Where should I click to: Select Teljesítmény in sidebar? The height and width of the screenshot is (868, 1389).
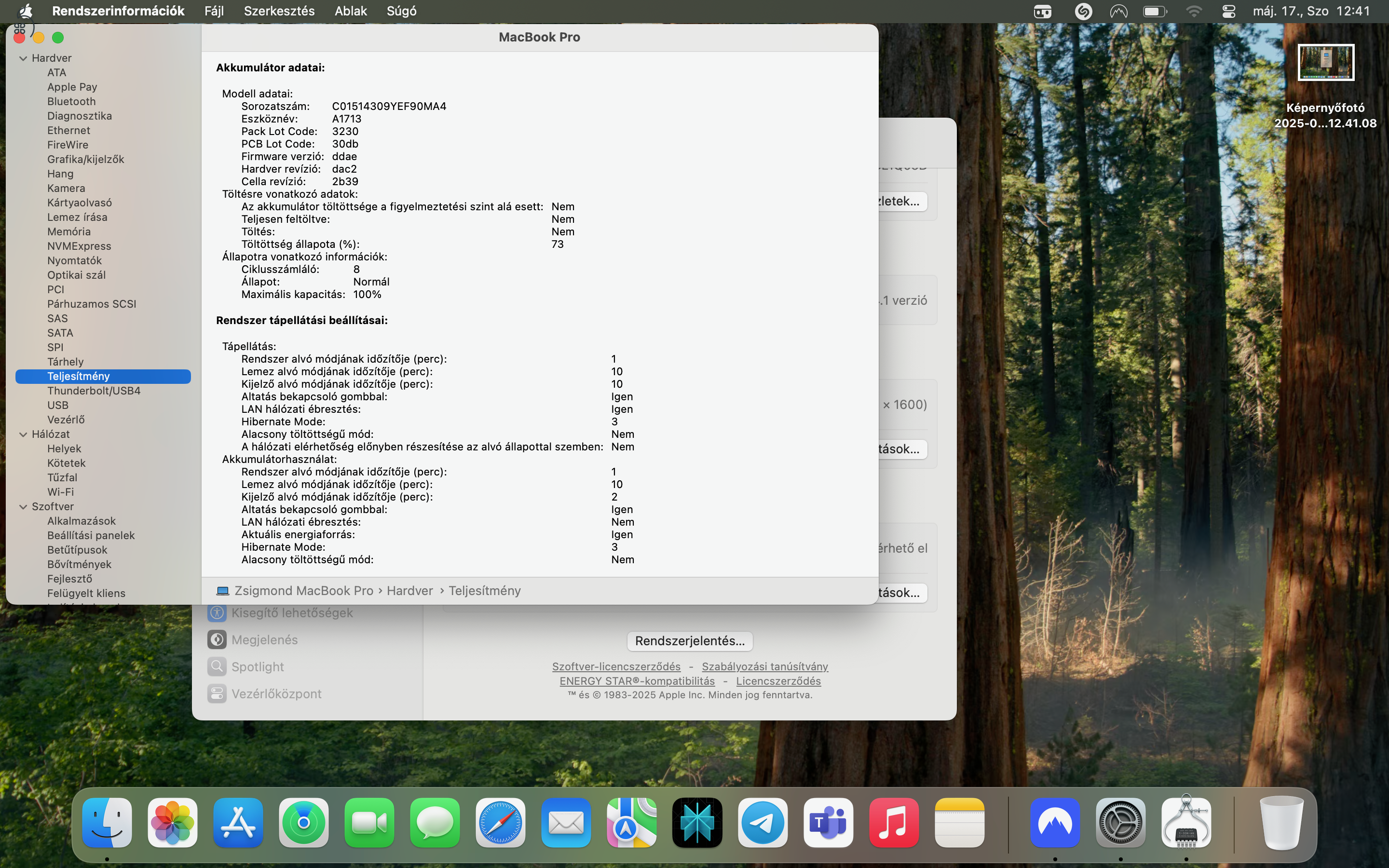[103, 377]
